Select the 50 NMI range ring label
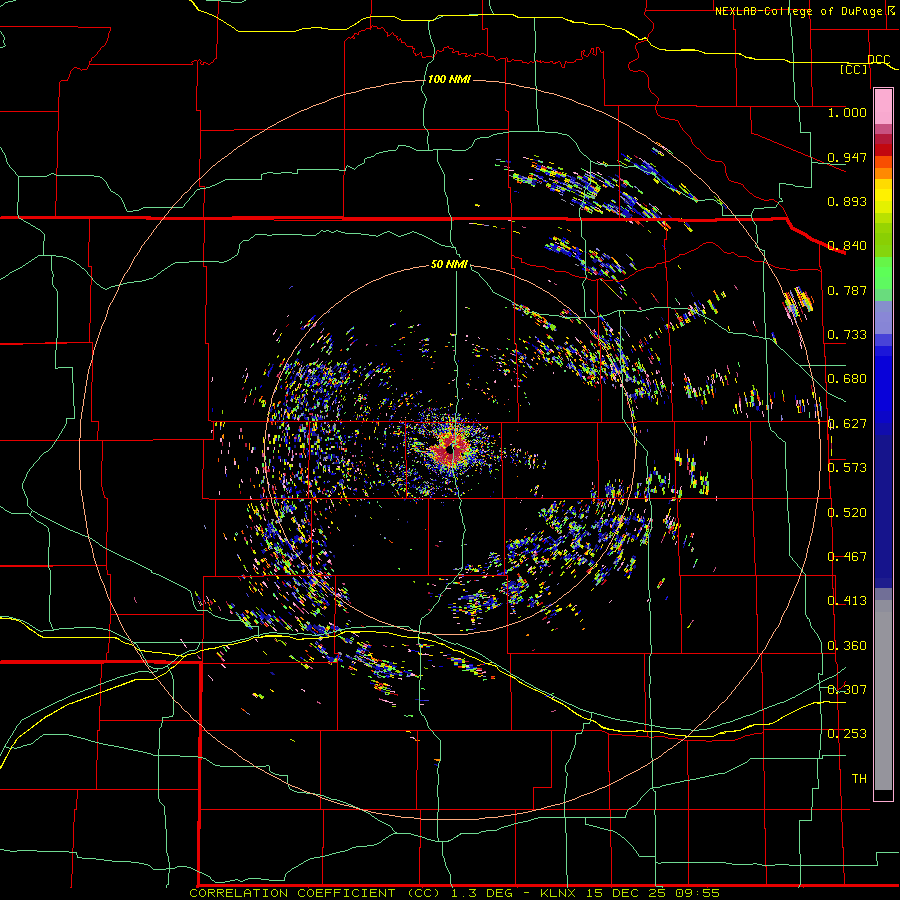Viewport: 900px width, 900px height. 449,264
